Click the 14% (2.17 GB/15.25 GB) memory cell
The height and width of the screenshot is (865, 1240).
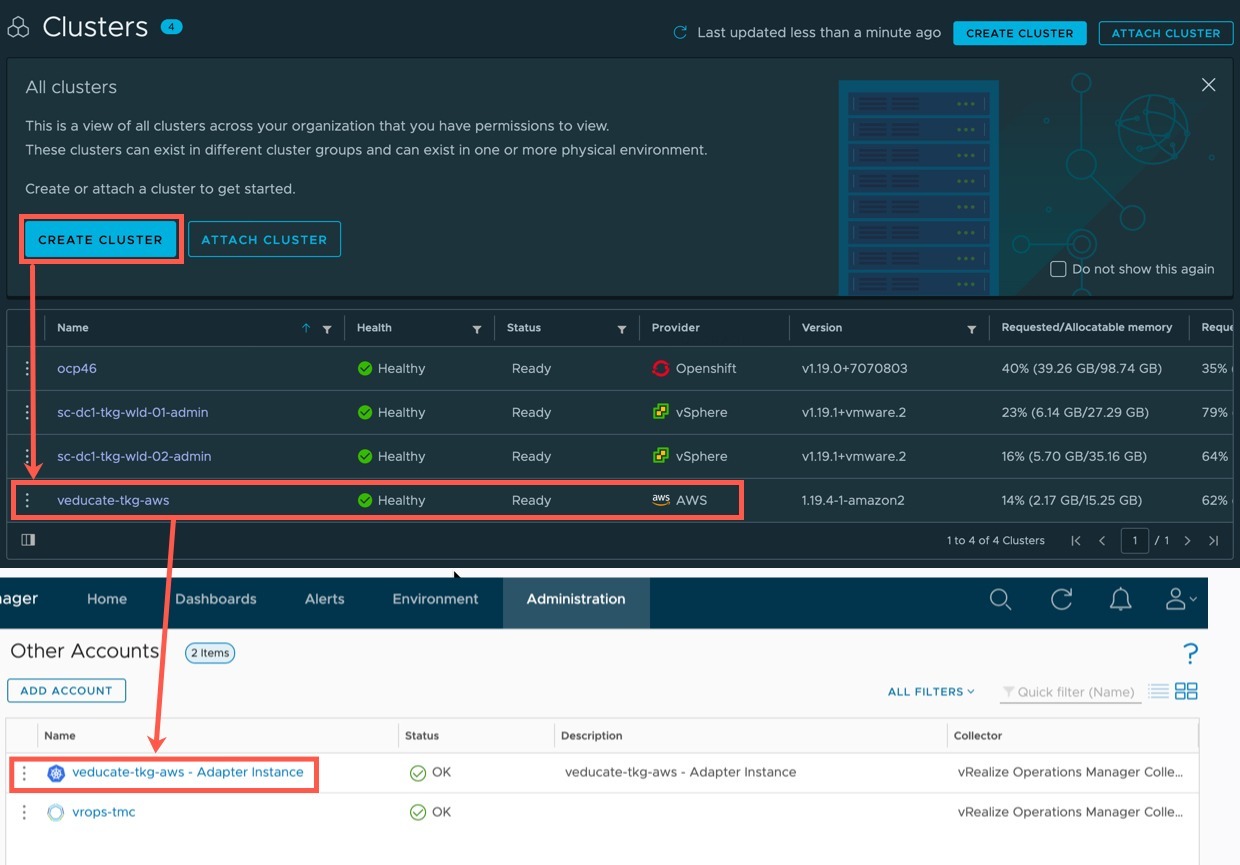[1071, 501]
